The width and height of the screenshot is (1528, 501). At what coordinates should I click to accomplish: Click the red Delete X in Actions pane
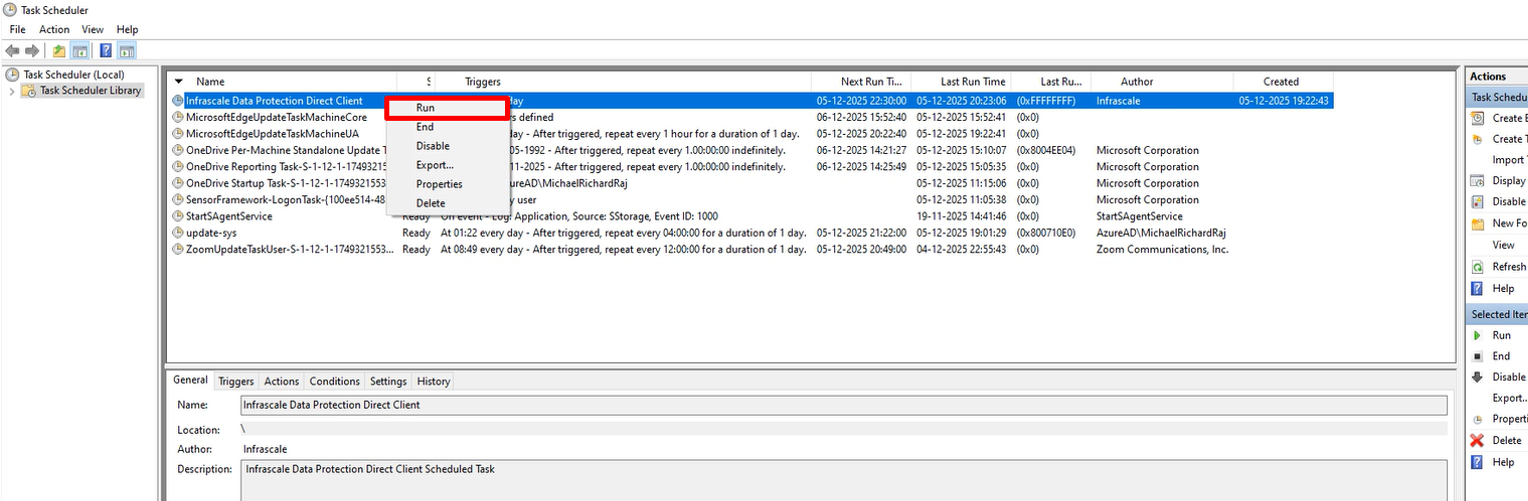1477,441
